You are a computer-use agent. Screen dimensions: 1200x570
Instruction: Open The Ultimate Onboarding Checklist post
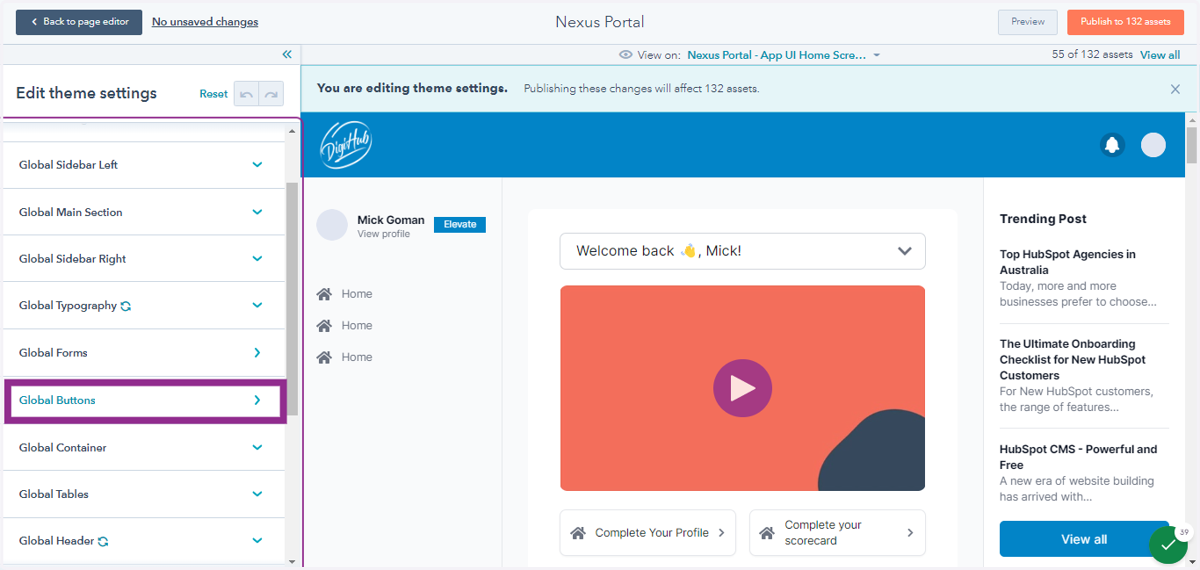(1073, 360)
